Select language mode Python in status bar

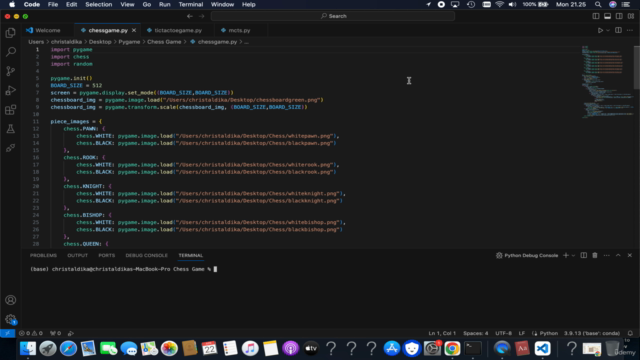point(549,333)
